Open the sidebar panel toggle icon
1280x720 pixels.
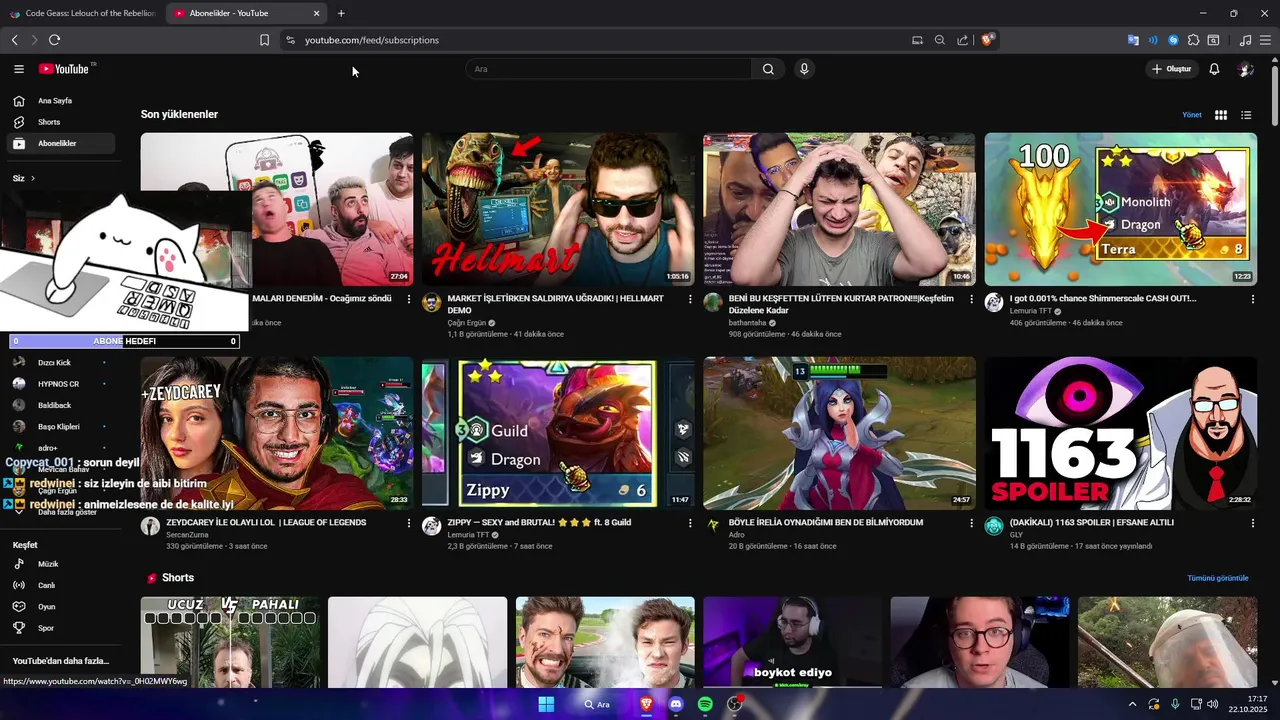[1213, 40]
